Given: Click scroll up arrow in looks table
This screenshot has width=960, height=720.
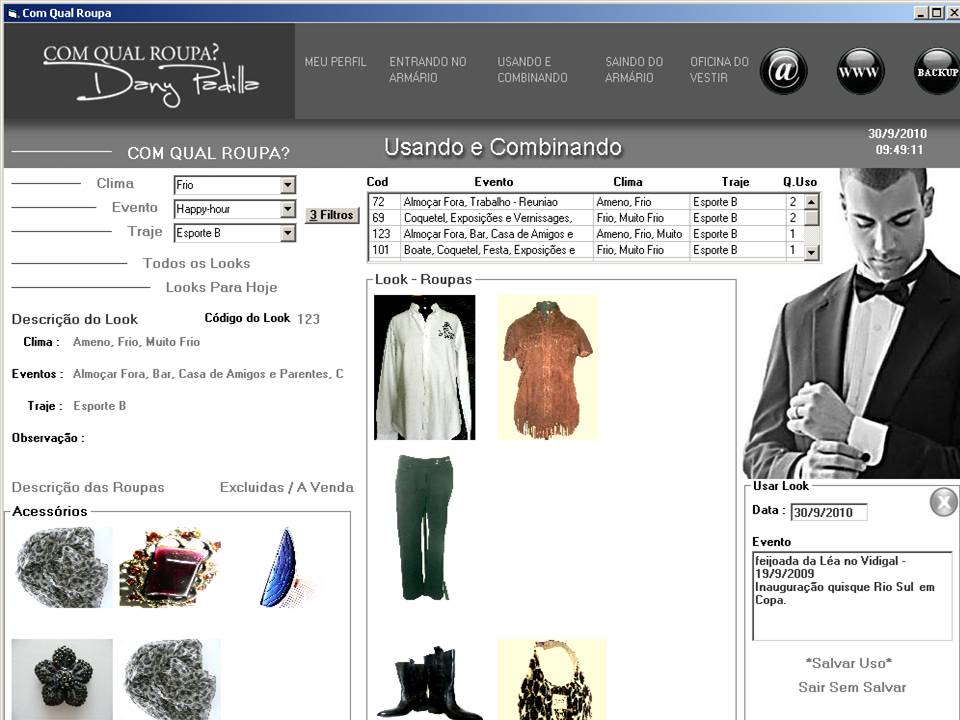Looking at the screenshot, I should (x=811, y=202).
